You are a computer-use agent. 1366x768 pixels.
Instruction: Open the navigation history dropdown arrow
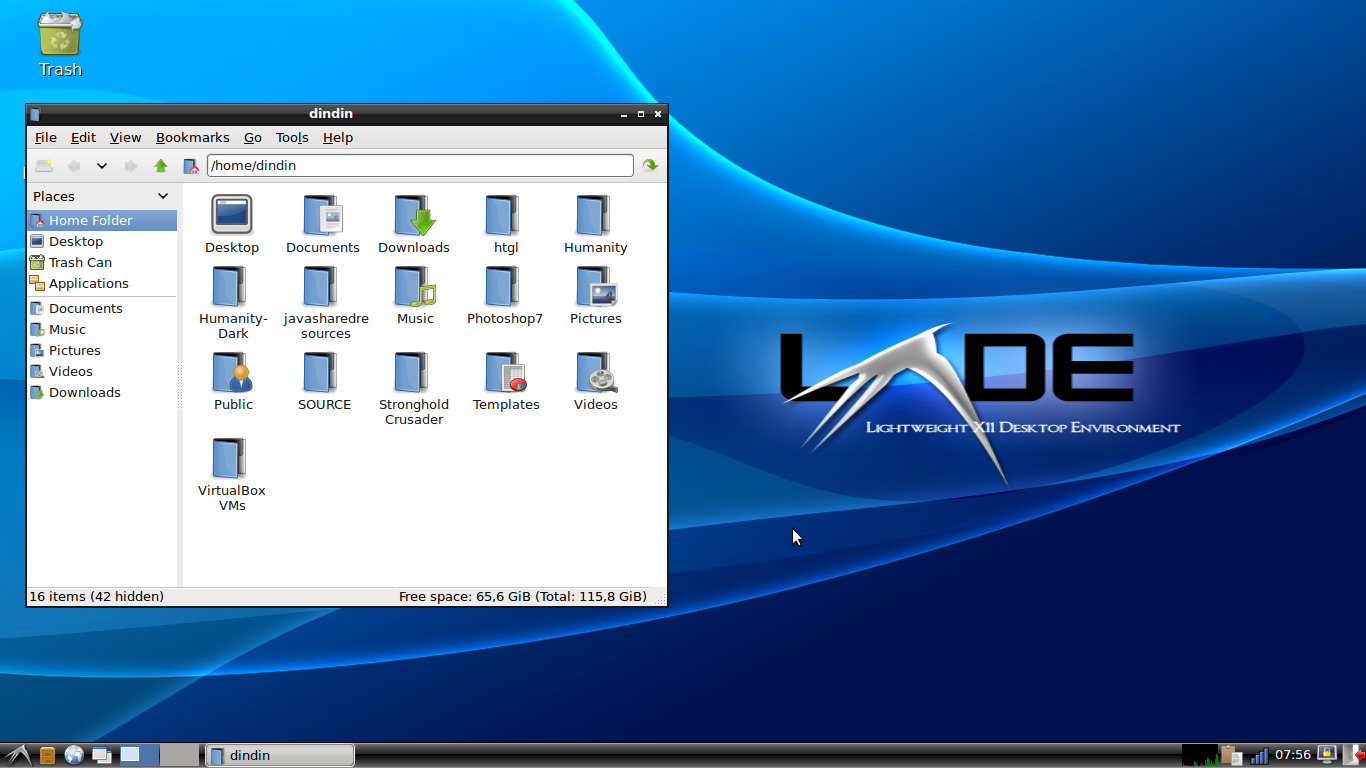(x=102, y=166)
